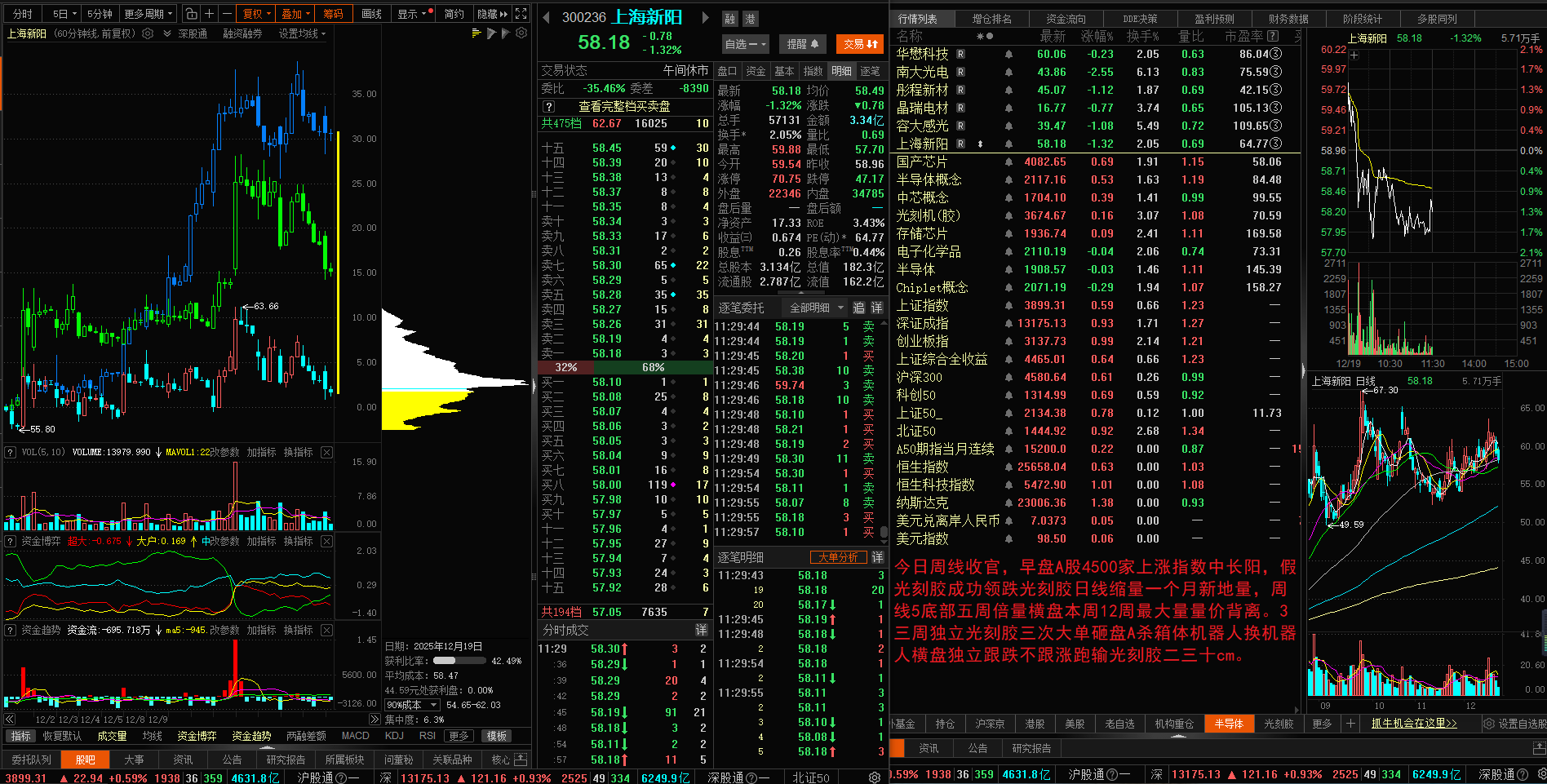Viewport: 1547px width, 784px height.
Task: Click the 融 margin badge beside stock name
Action: pyautogui.click(x=730, y=18)
